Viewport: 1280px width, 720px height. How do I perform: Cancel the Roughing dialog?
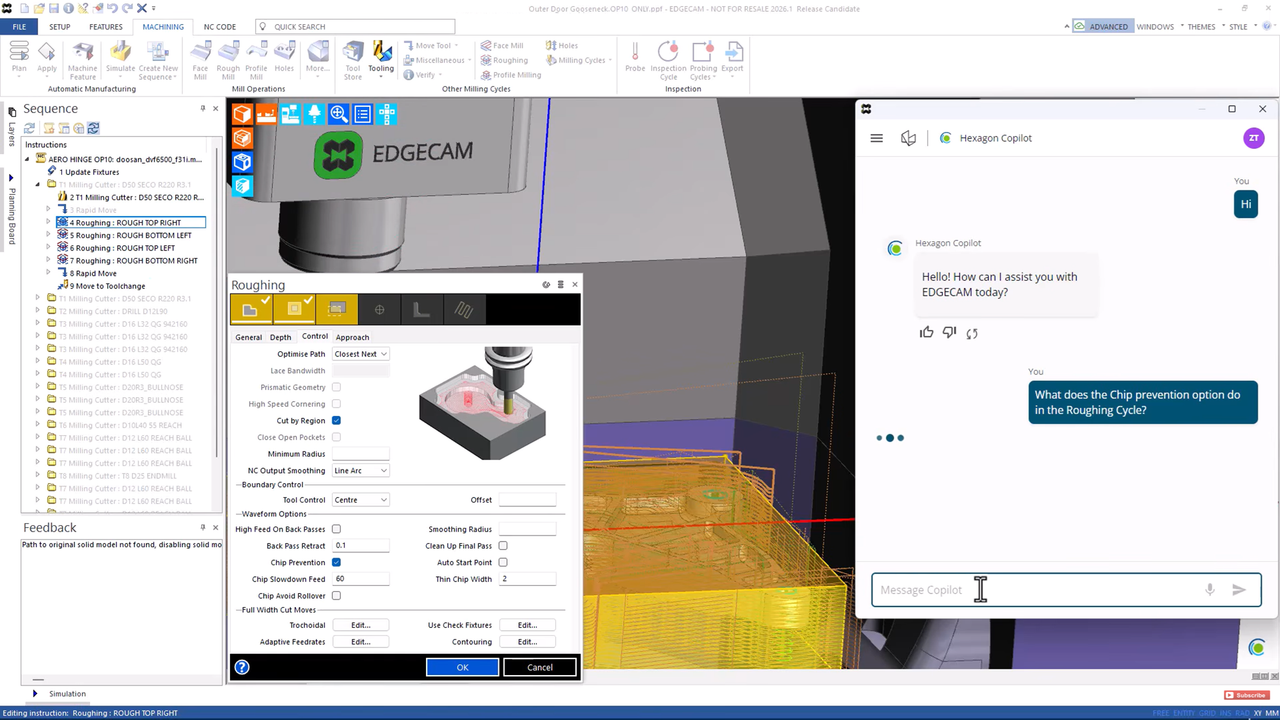click(540, 667)
